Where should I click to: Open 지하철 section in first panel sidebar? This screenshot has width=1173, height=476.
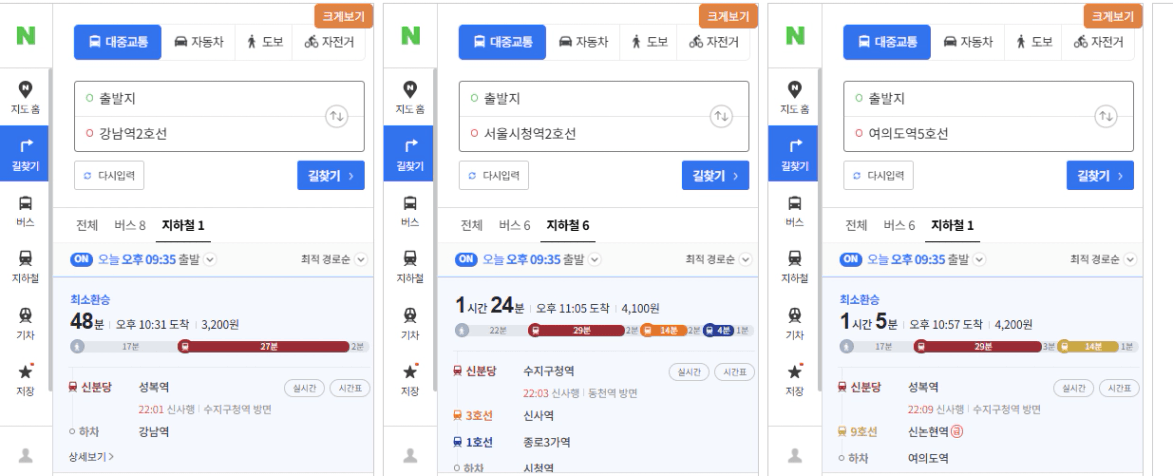[x=25, y=266]
